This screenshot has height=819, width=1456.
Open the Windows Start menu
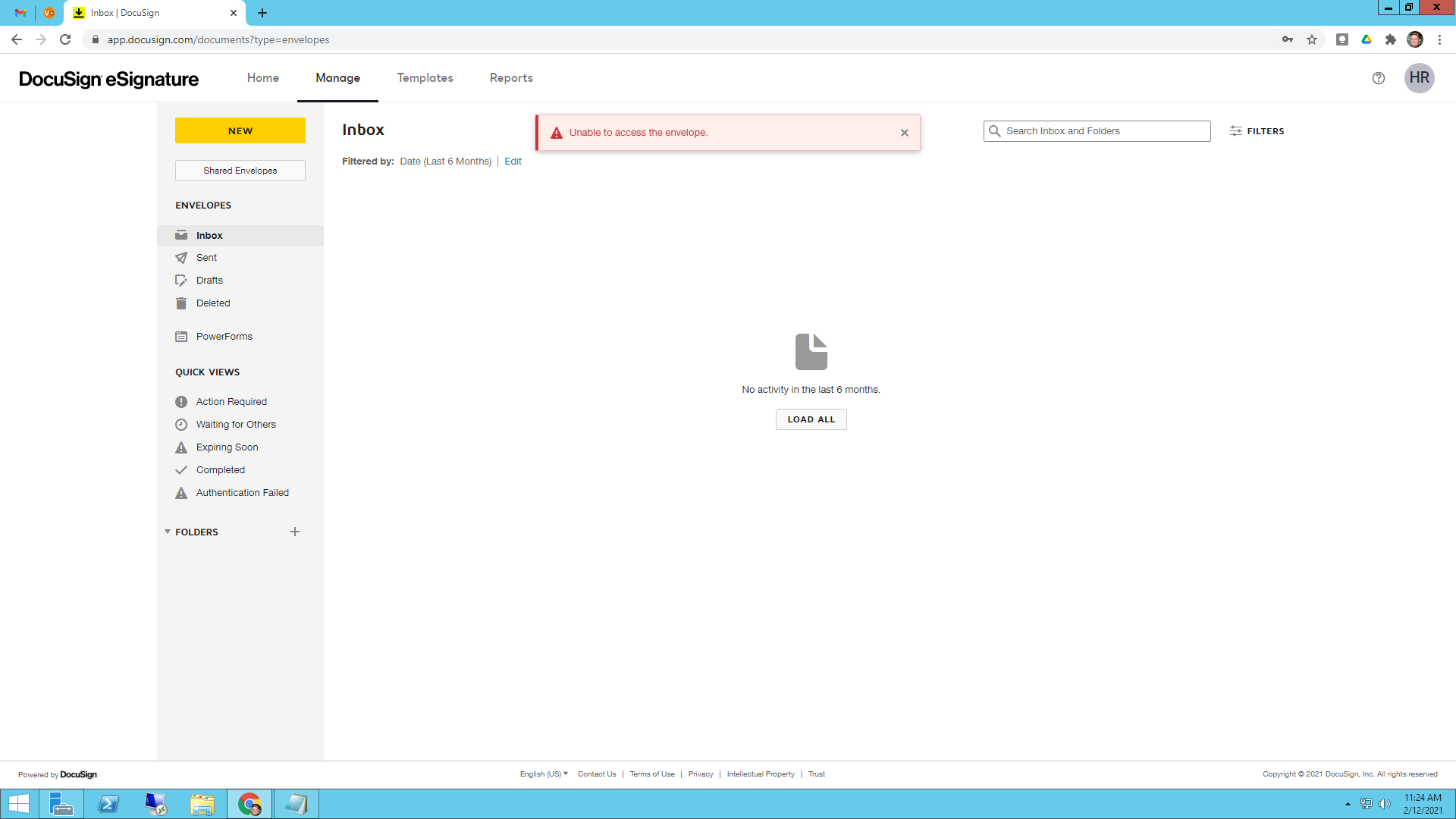(18, 804)
